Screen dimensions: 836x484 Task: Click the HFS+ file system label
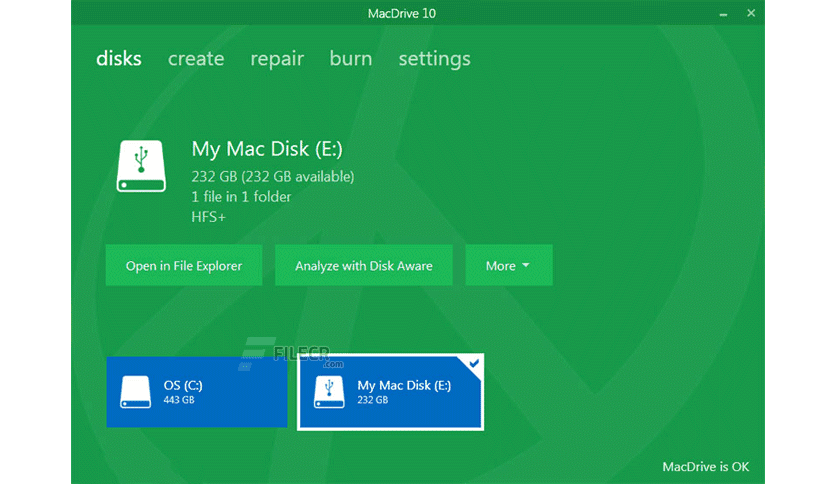tap(208, 217)
